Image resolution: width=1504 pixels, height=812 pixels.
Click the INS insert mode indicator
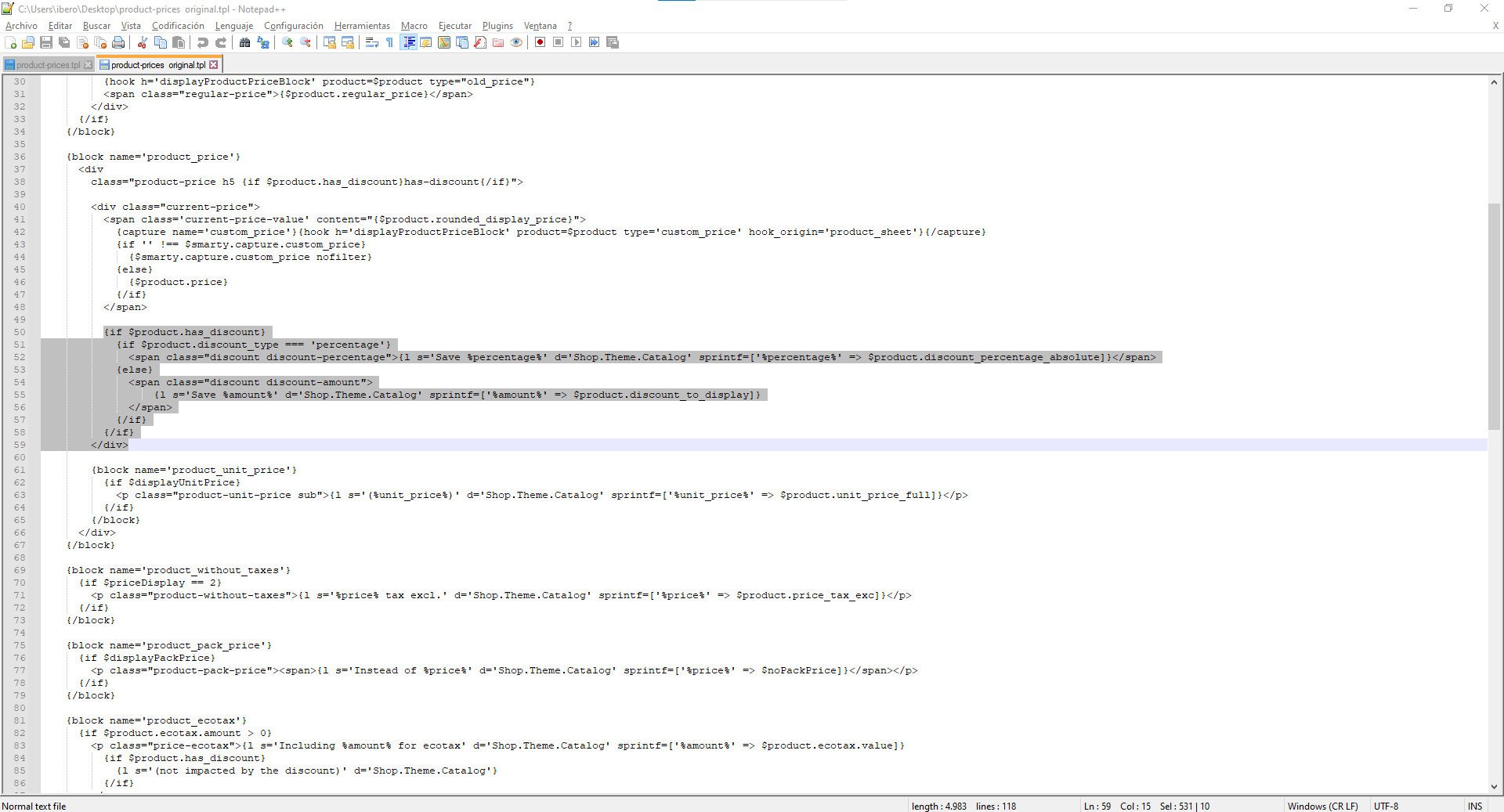pos(1475,806)
